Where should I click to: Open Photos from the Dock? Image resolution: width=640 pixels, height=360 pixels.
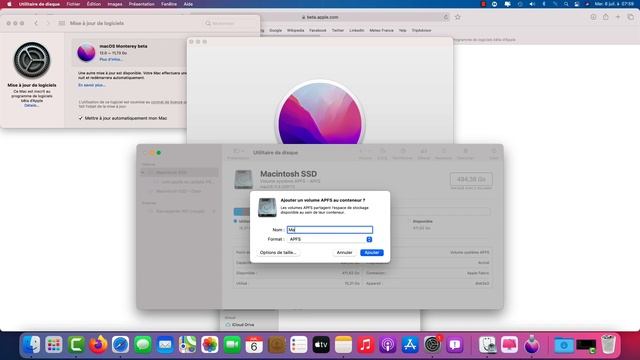coord(210,345)
